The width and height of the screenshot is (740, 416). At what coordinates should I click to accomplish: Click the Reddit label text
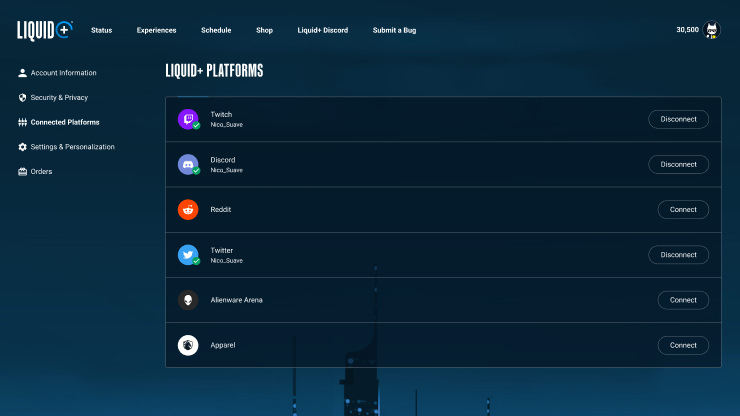(221, 210)
